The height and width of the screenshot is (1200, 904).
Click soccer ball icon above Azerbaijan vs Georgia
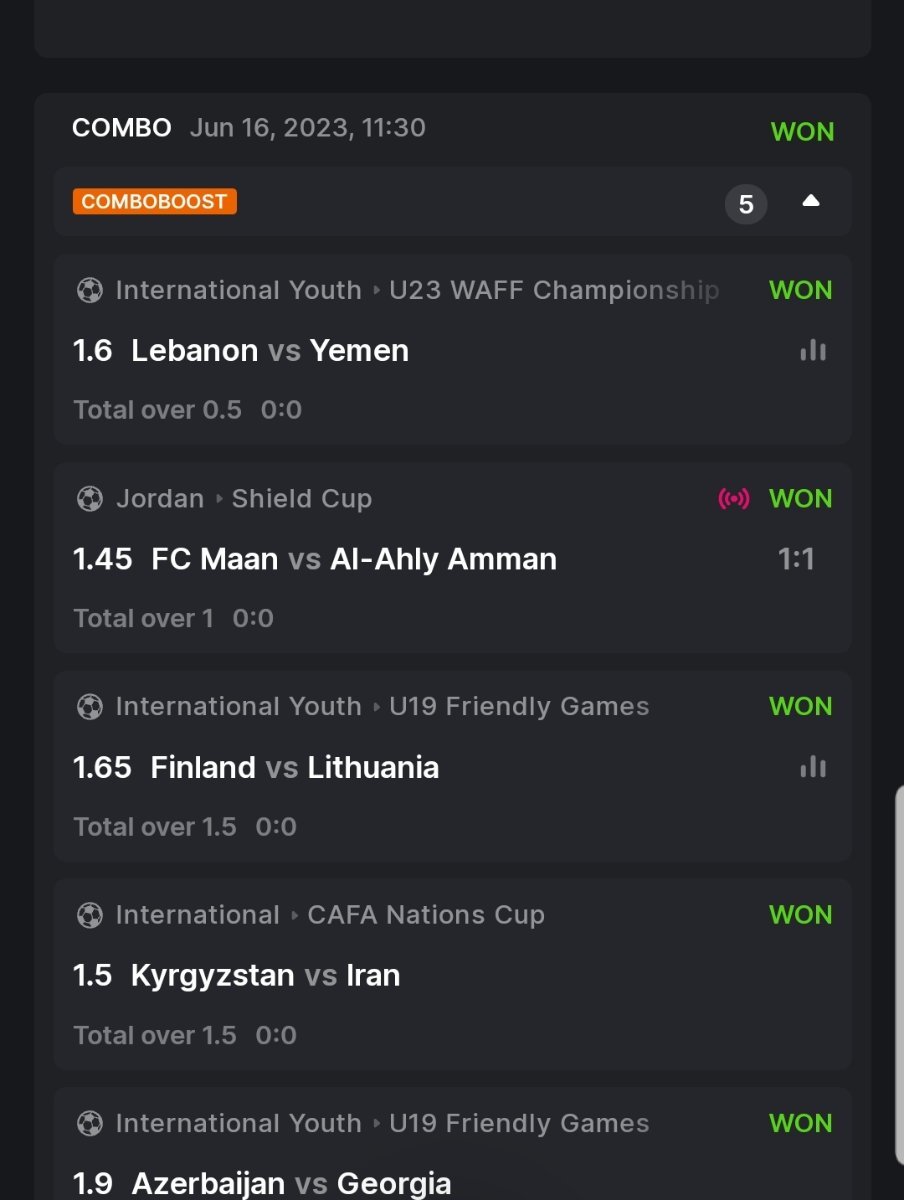(90, 1123)
